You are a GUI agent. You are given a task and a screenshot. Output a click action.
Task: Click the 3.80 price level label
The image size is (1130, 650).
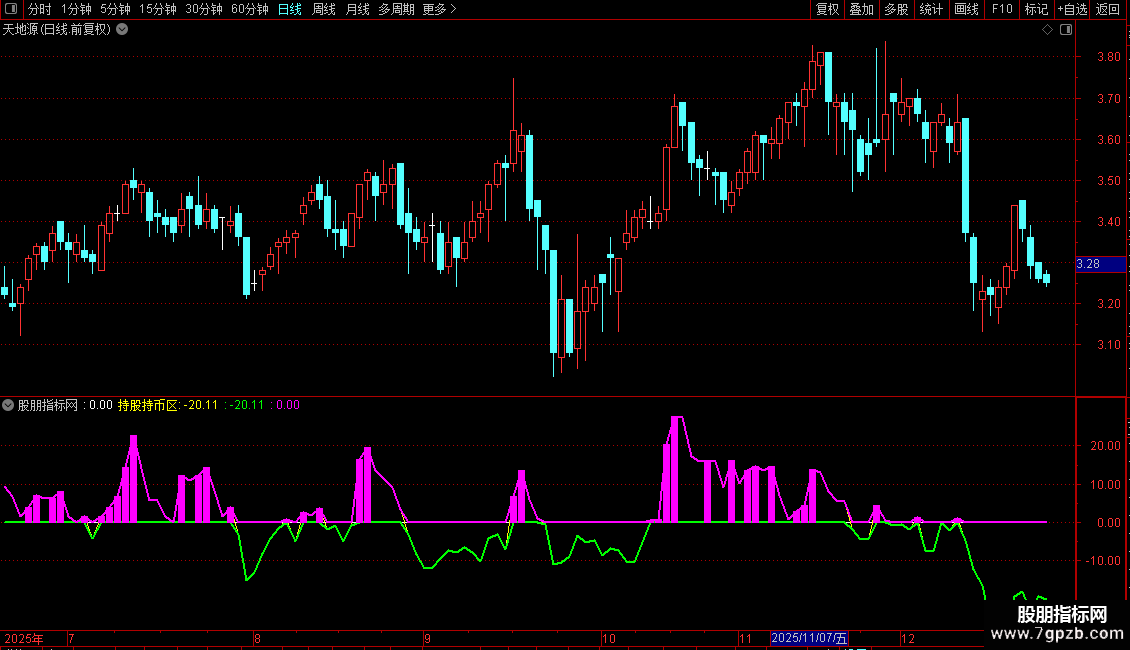pyautogui.click(x=1108, y=57)
